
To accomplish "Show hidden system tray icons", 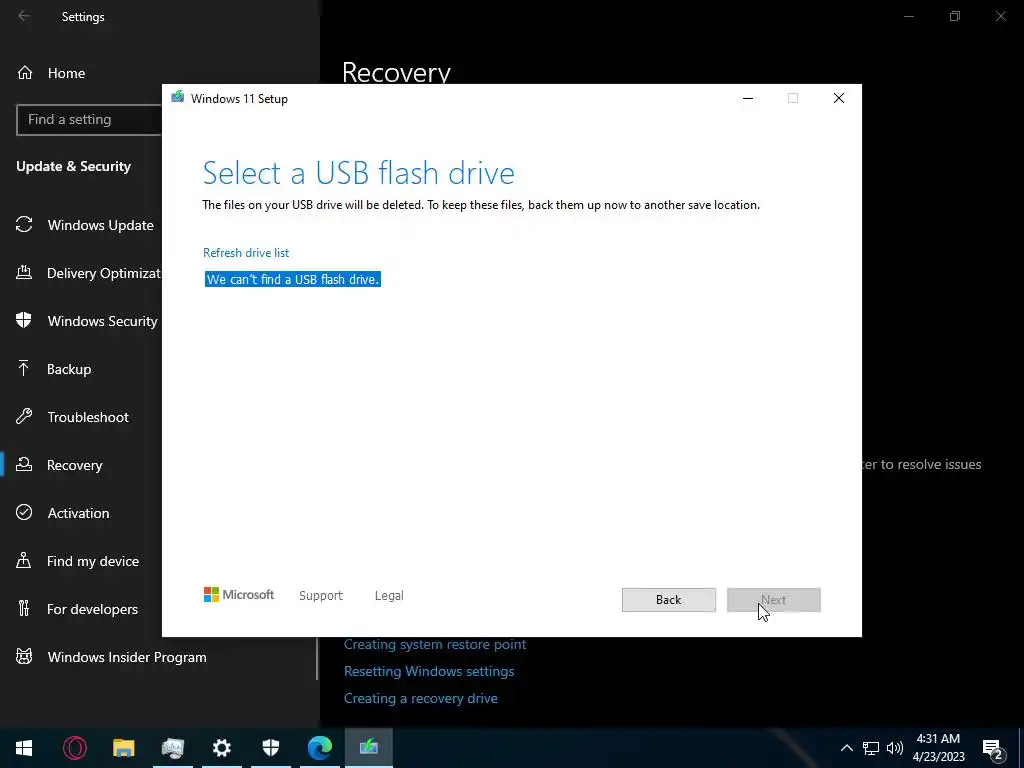I will point(846,748).
